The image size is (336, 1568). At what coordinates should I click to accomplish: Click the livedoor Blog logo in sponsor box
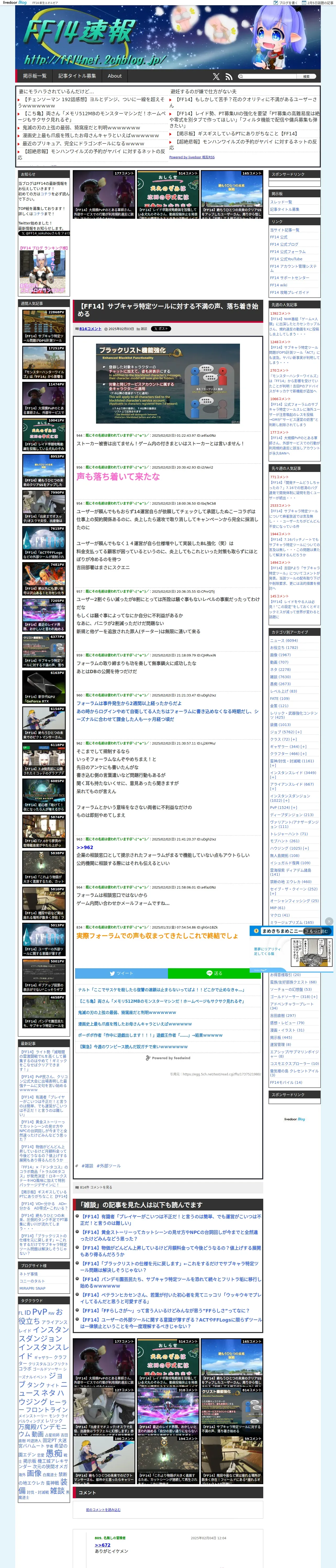[x=295, y=1119]
